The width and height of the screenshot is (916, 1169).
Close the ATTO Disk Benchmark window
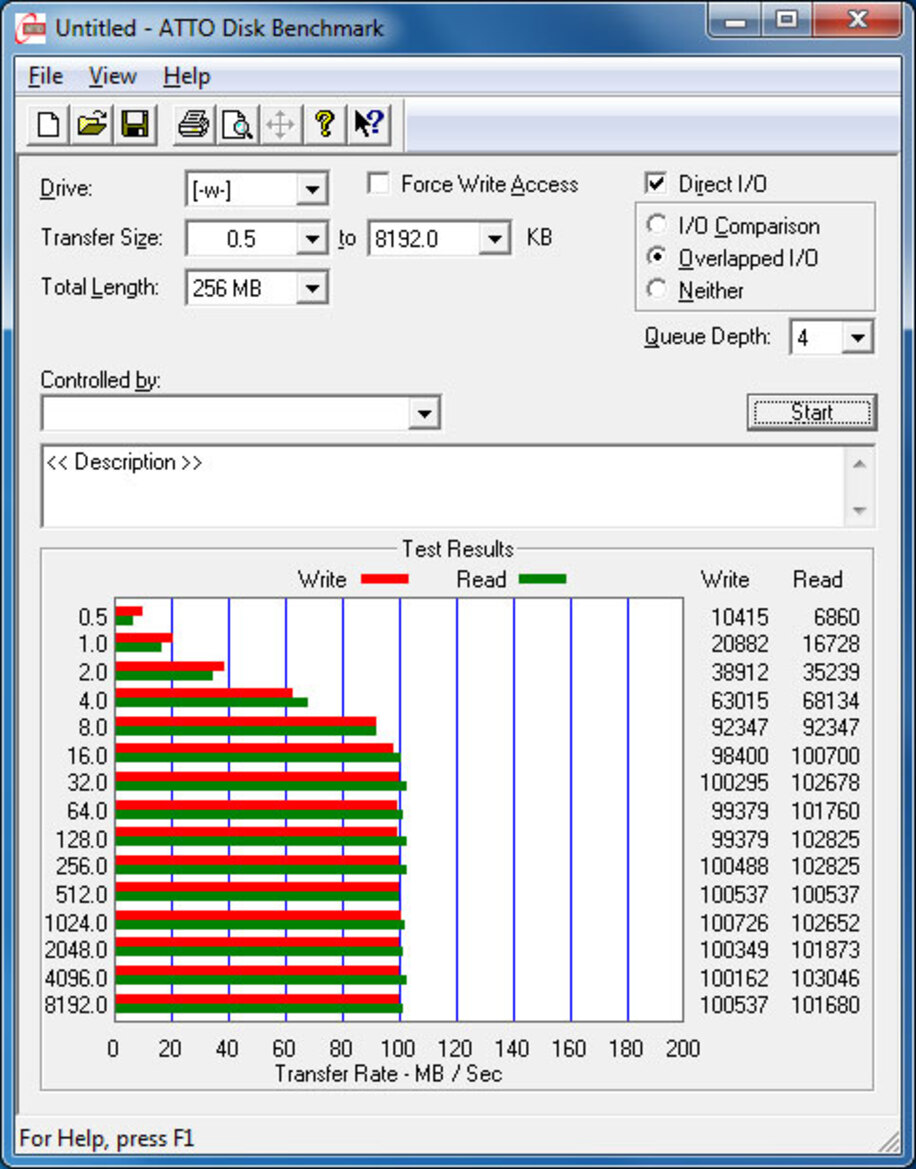click(x=857, y=21)
